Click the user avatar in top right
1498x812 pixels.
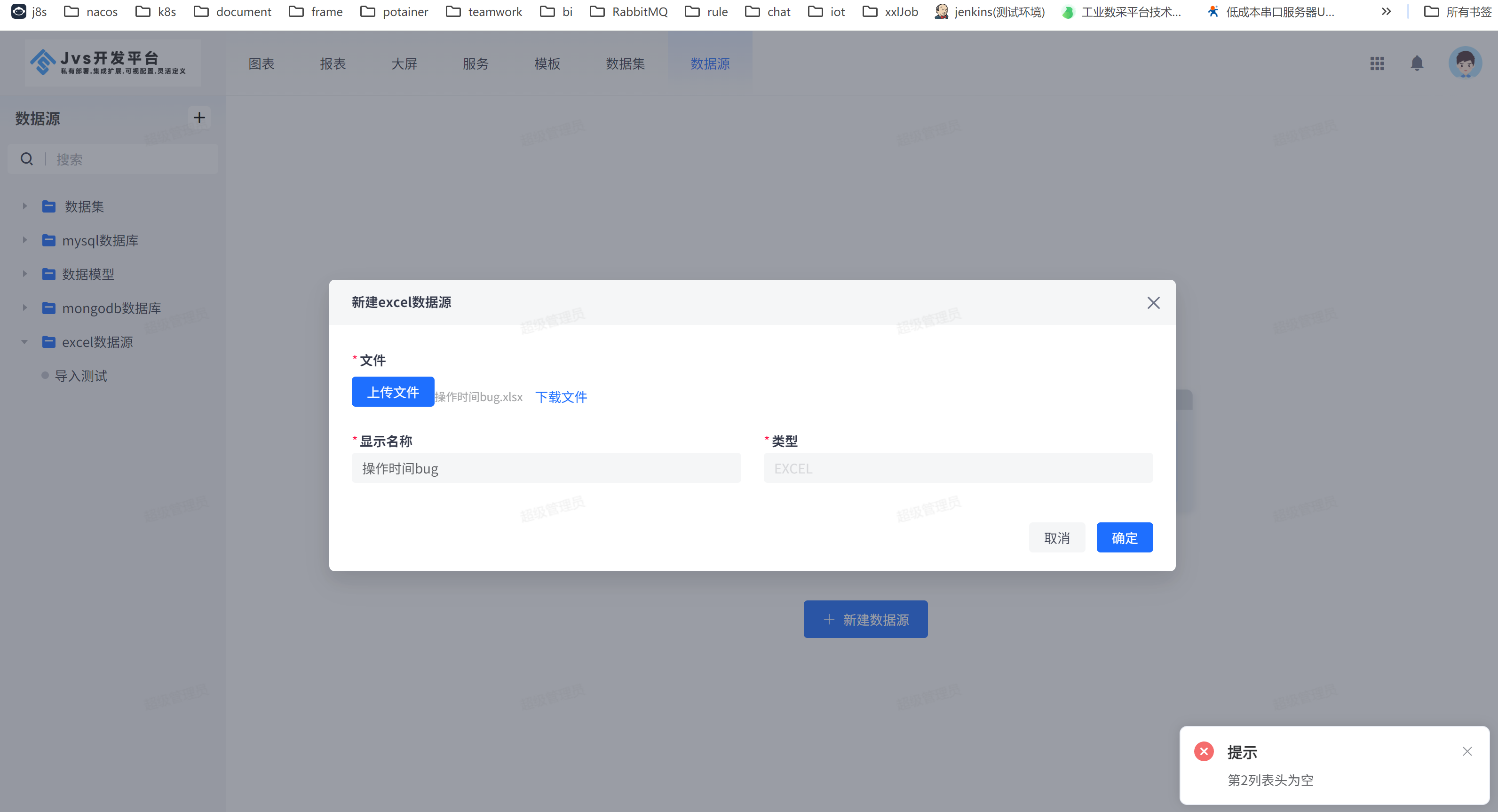pos(1464,63)
